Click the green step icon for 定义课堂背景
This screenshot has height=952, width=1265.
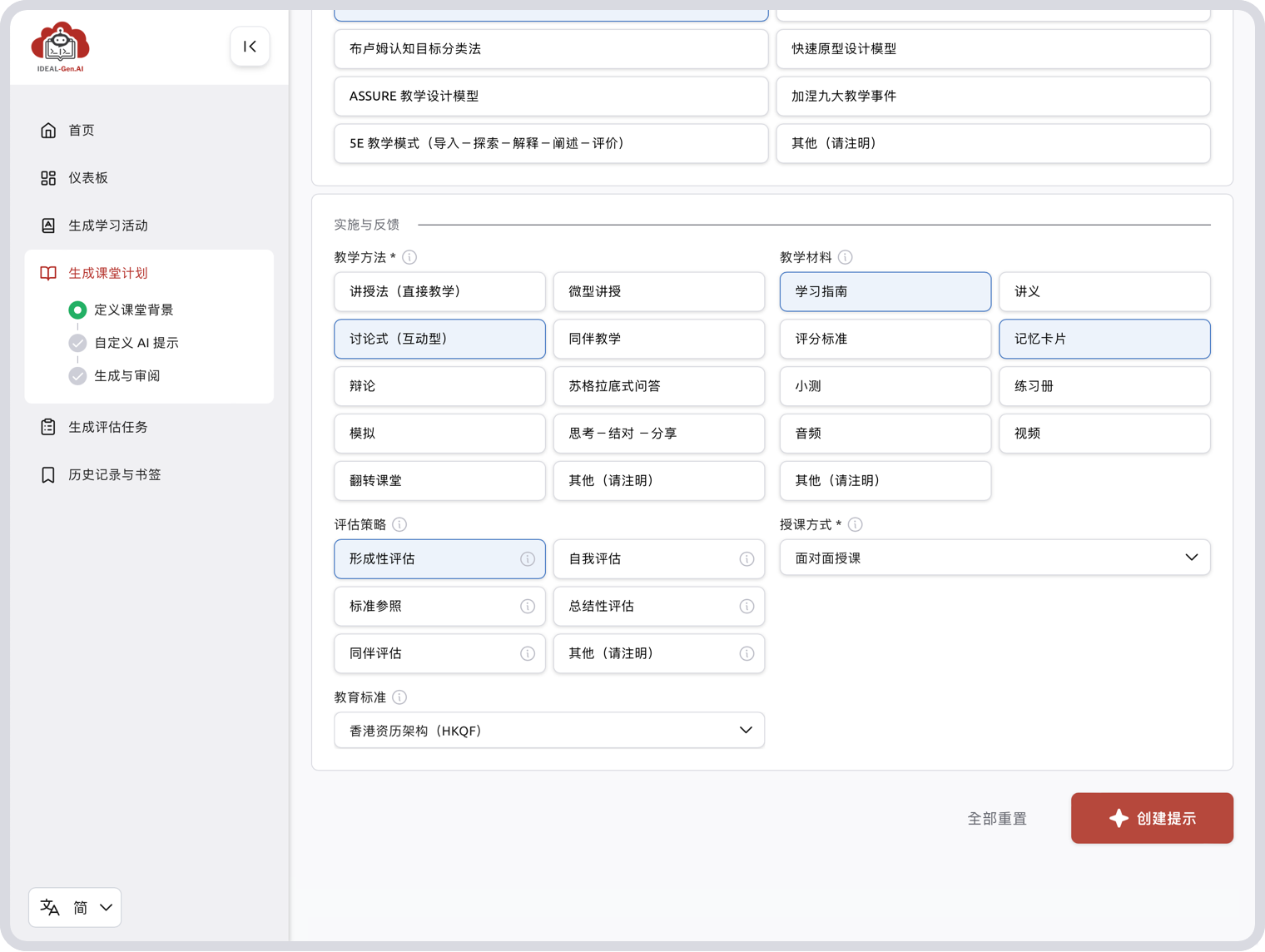pos(77,310)
